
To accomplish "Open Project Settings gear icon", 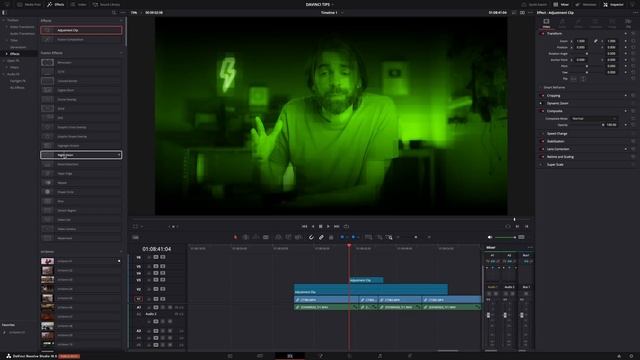I will [631, 356].
